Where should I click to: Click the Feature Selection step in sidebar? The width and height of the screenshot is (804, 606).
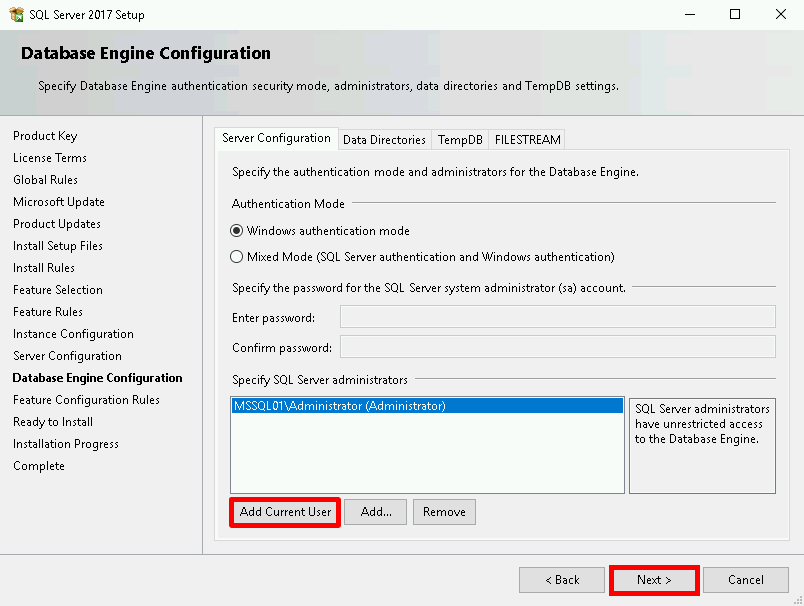tap(58, 290)
